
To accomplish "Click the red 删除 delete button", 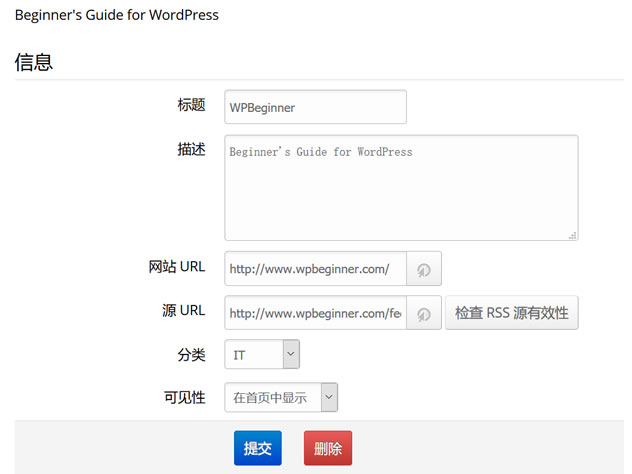I will point(328,448).
